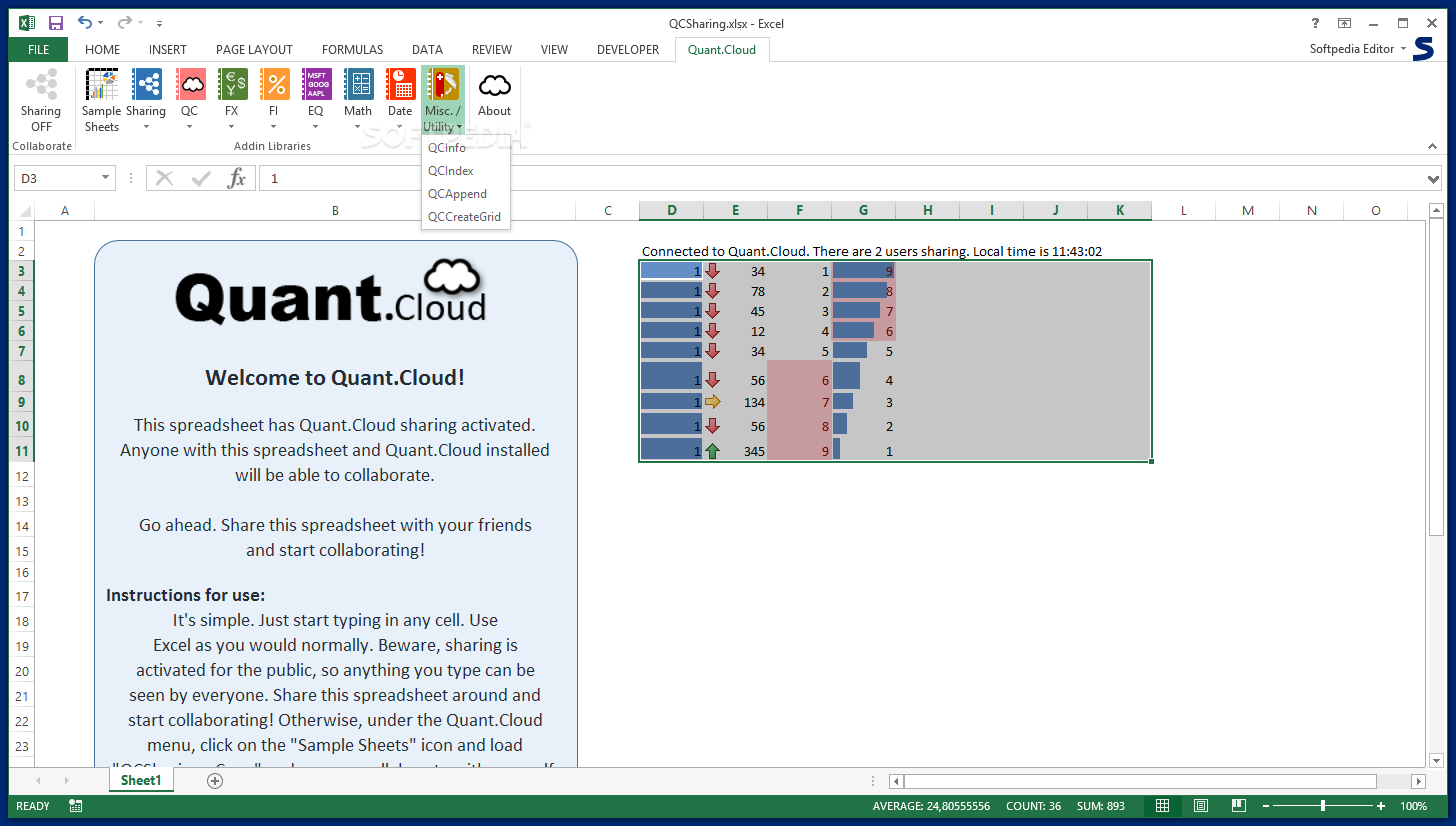
Task: Click the Insert Function fx icon
Action: pos(237,178)
